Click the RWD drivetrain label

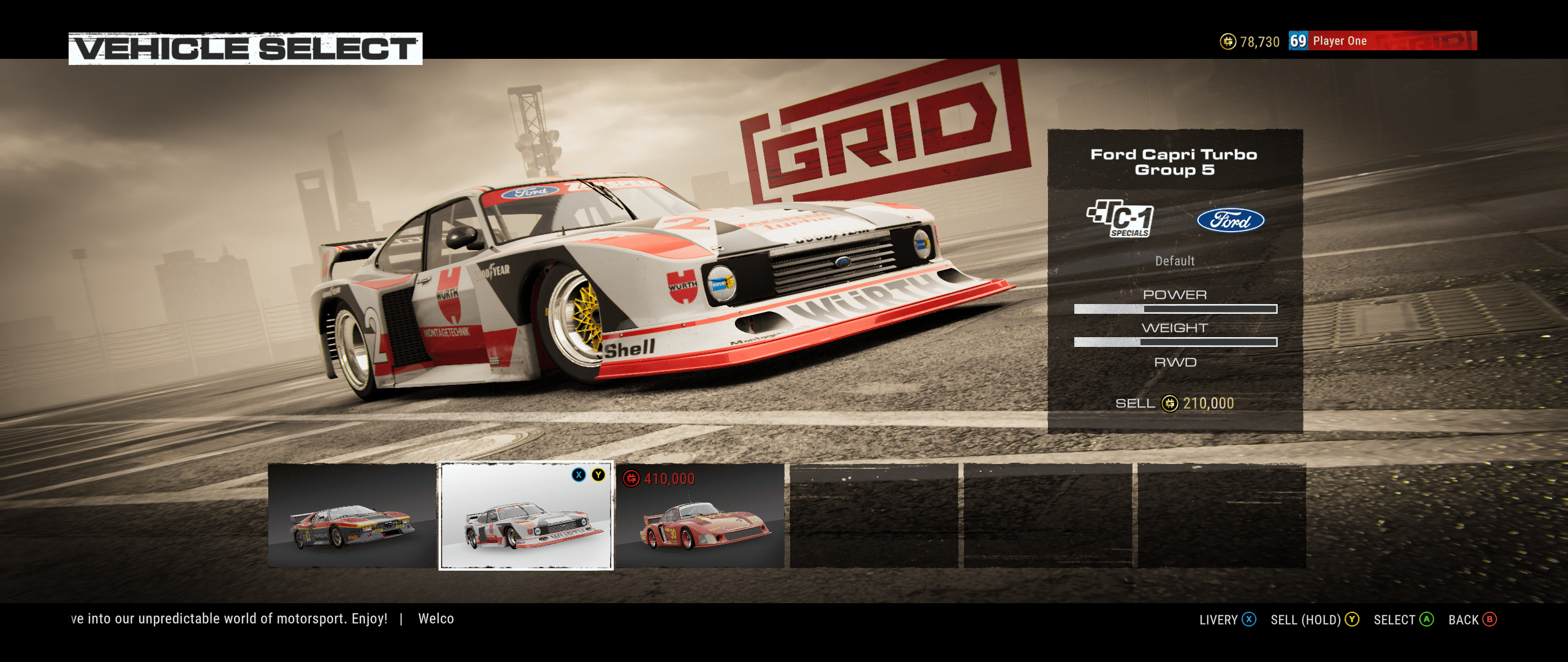click(x=1175, y=362)
